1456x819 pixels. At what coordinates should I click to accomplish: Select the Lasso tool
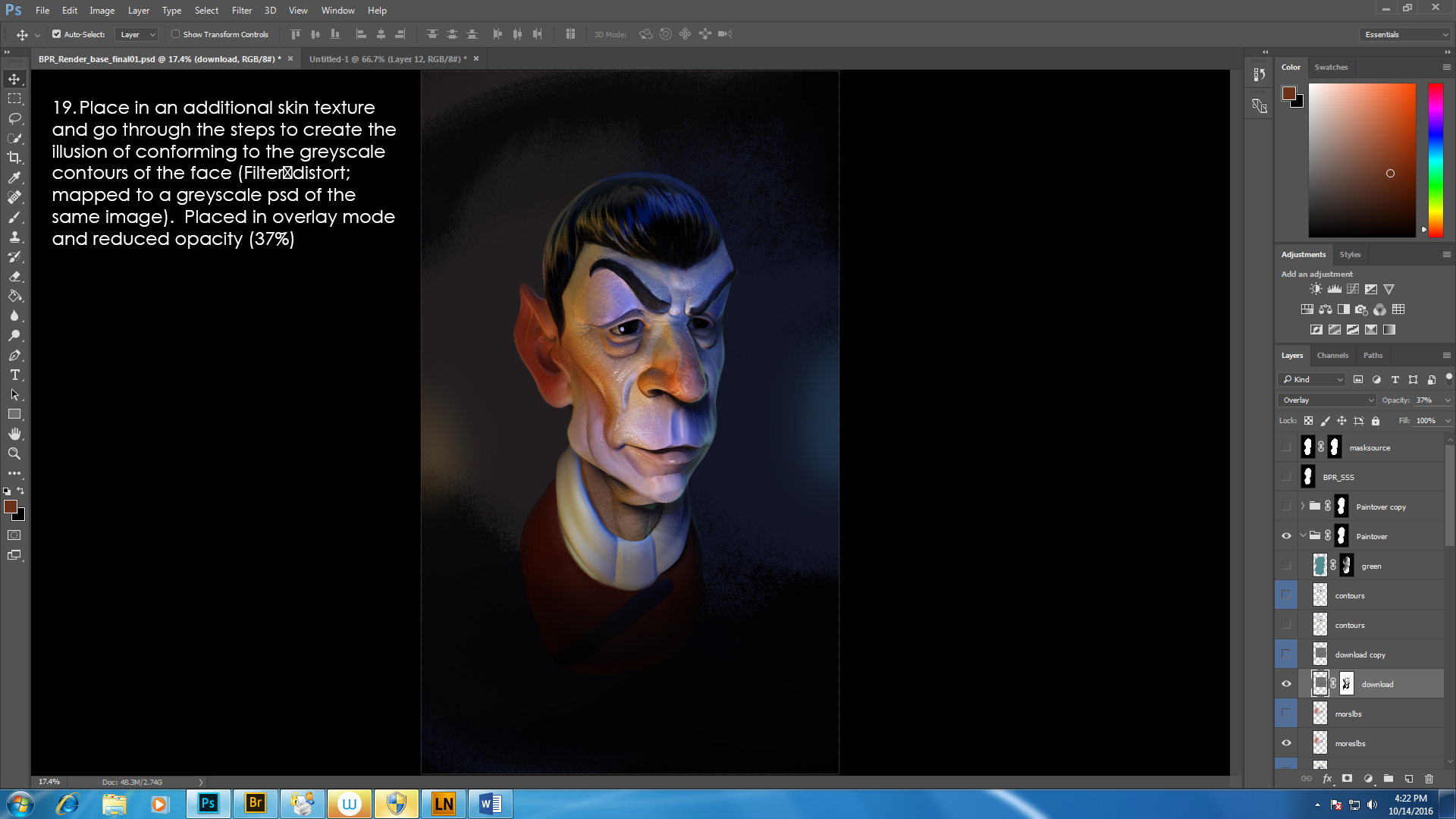click(x=14, y=118)
